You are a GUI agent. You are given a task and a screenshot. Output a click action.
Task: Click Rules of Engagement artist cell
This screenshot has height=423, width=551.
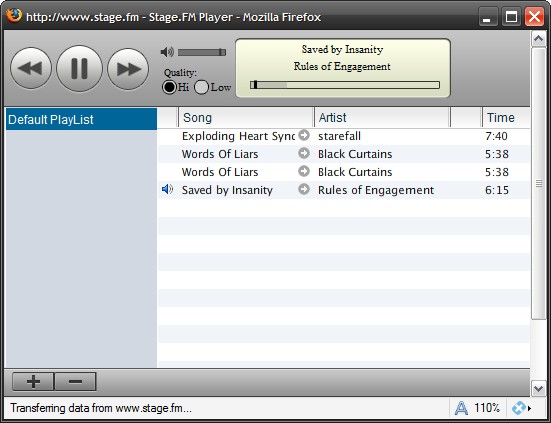point(376,190)
